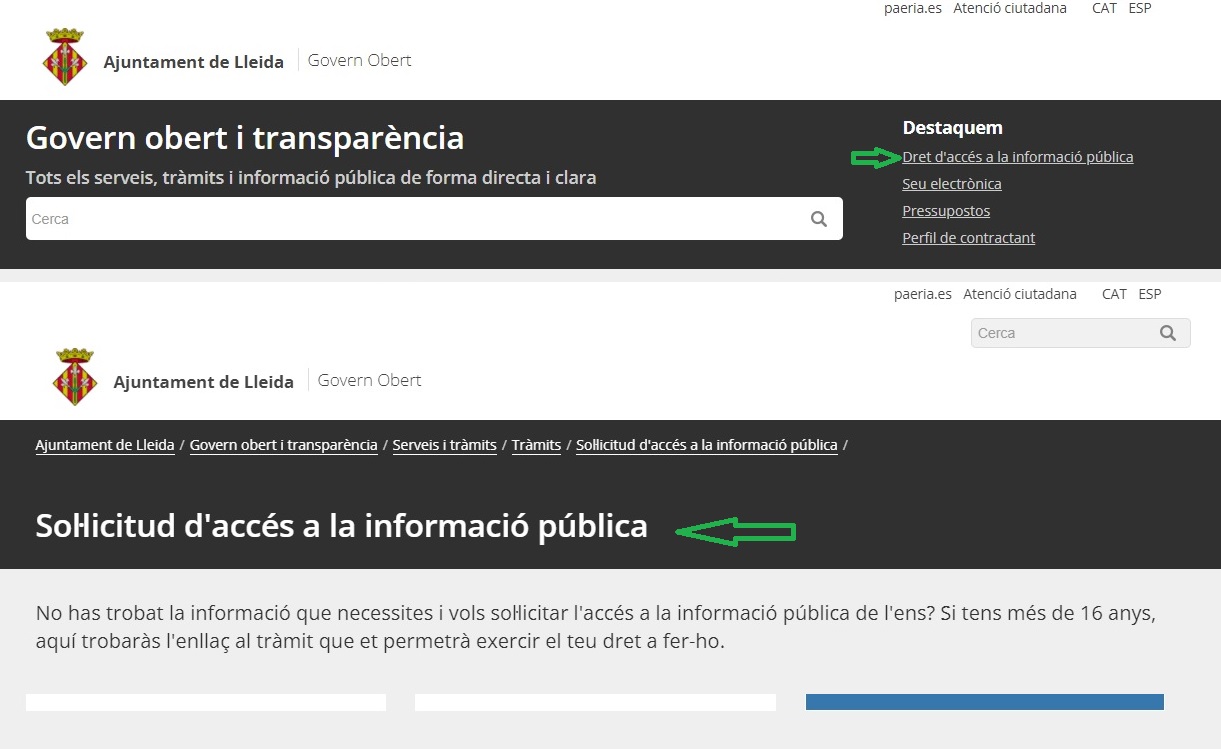
Task: Open the Dret d'accés a la informació pública link
Action: point(1017,157)
